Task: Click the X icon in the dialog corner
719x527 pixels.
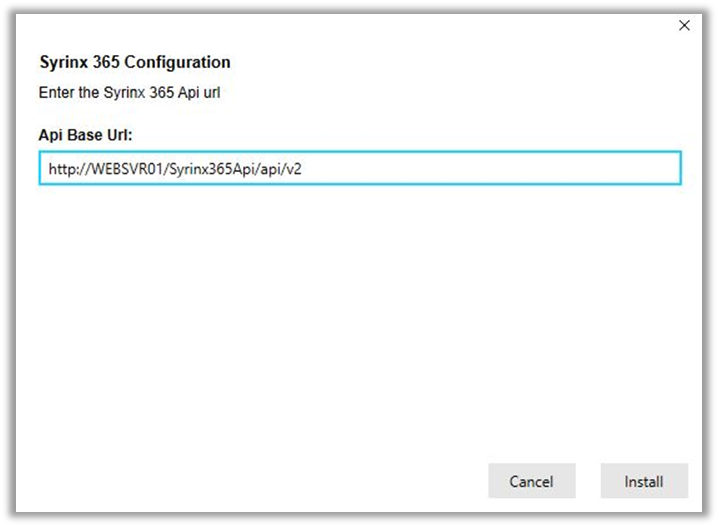Action: [684, 26]
